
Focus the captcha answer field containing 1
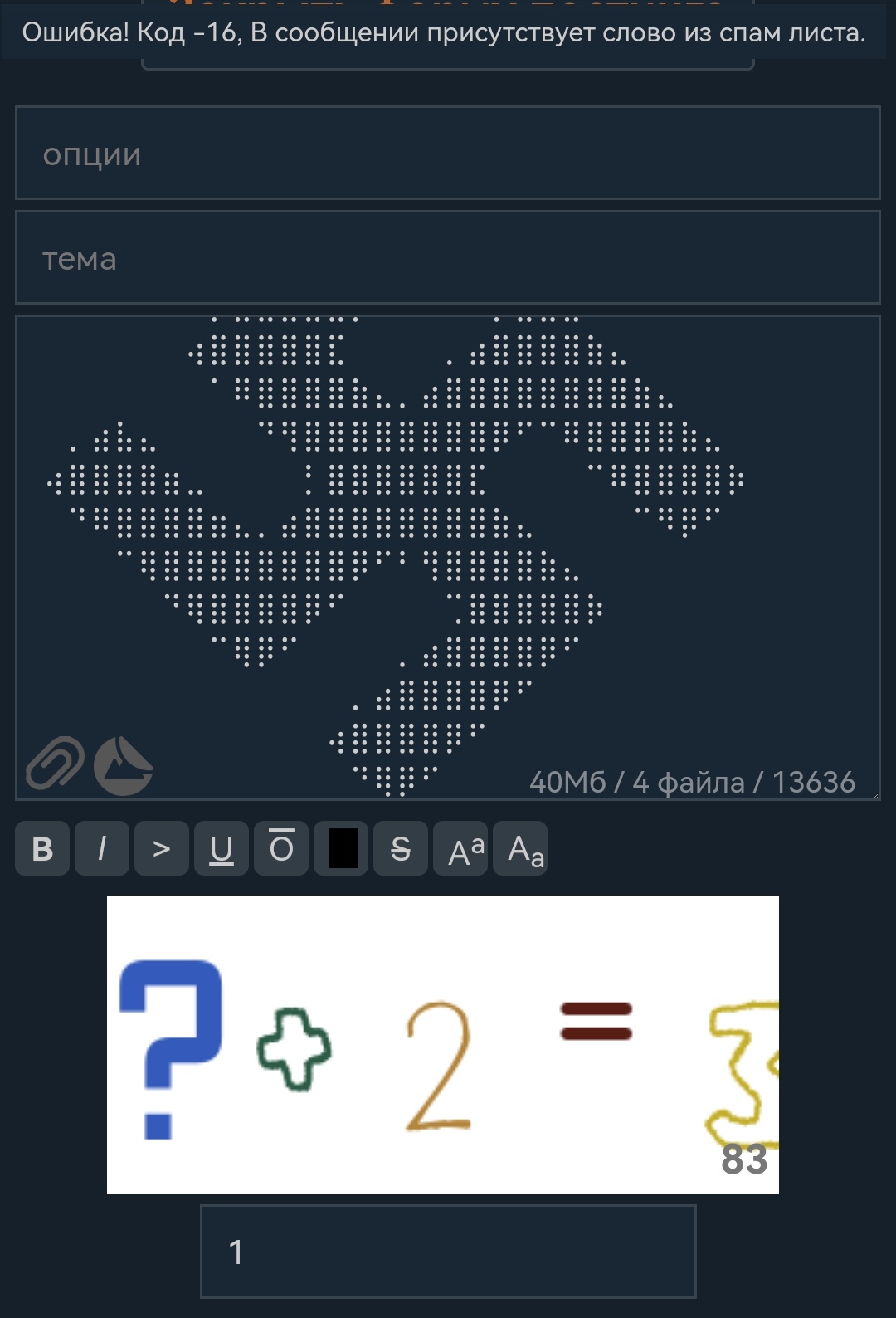click(448, 1252)
